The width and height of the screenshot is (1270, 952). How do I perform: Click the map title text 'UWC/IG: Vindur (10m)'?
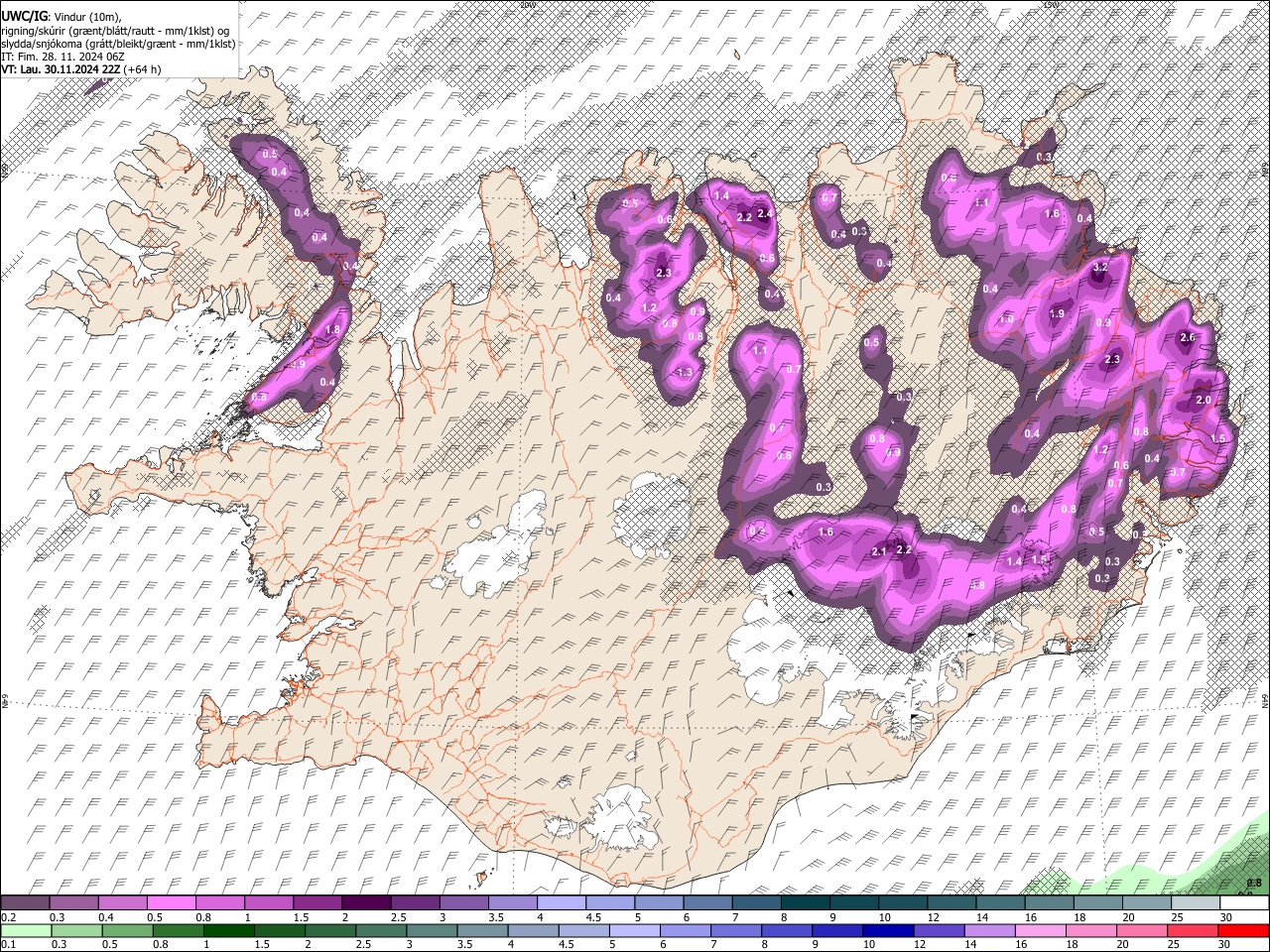(62, 17)
